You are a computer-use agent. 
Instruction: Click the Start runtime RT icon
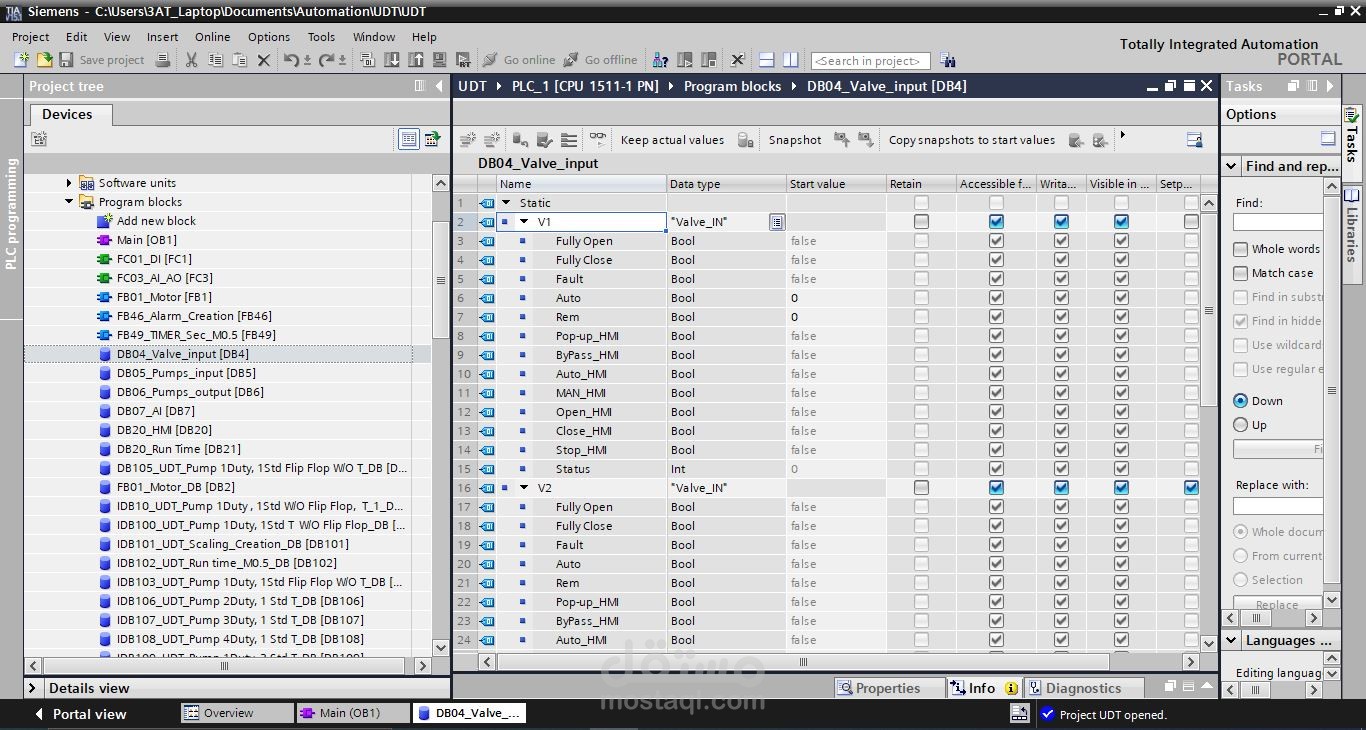463,60
